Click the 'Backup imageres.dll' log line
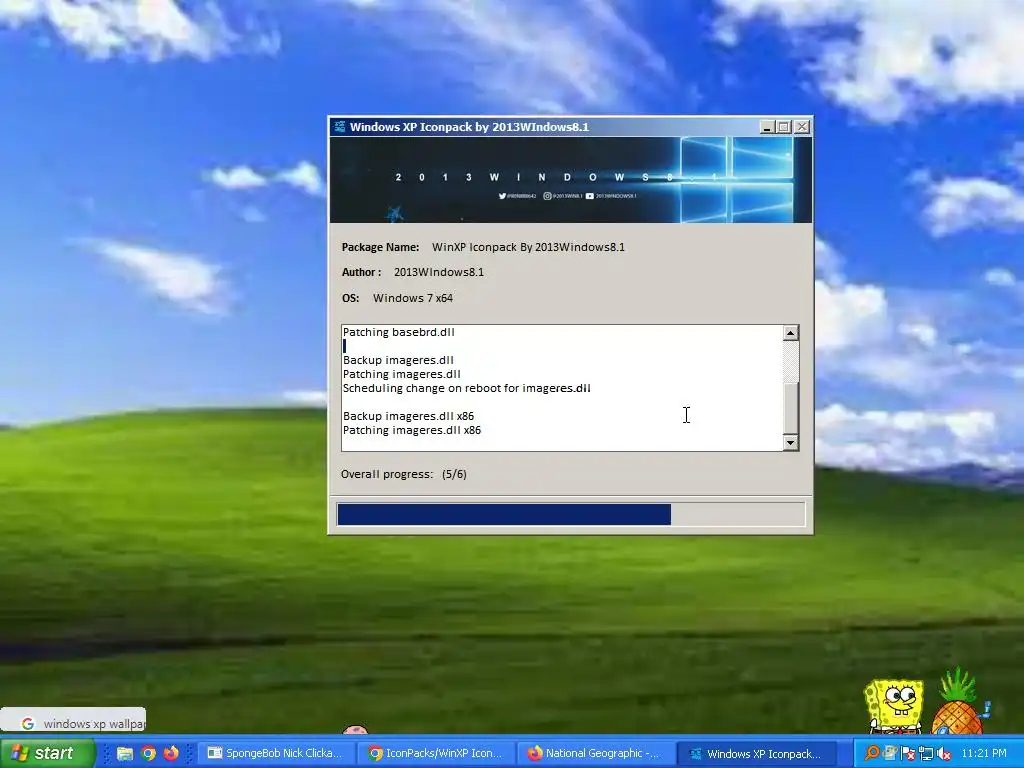 pyautogui.click(x=398, y=360)
